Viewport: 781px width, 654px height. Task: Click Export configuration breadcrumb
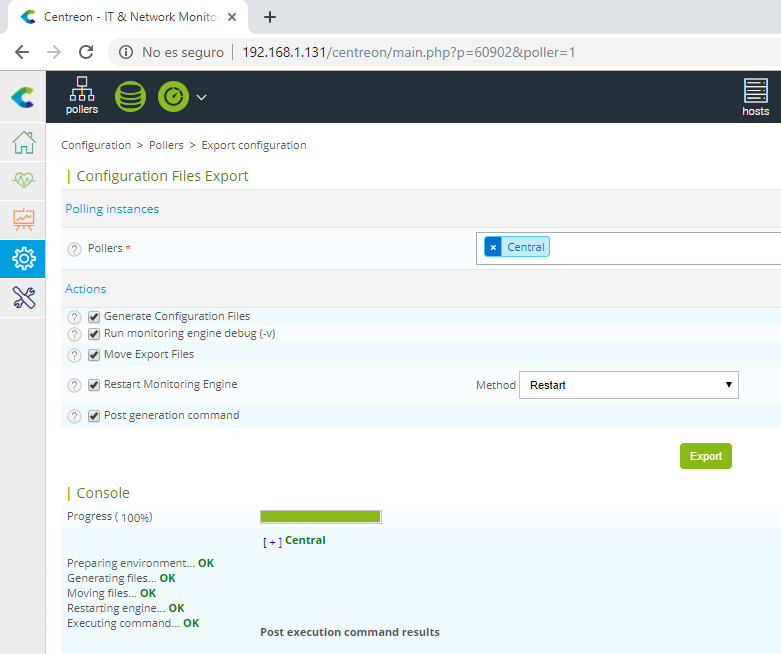coord(254,145)
